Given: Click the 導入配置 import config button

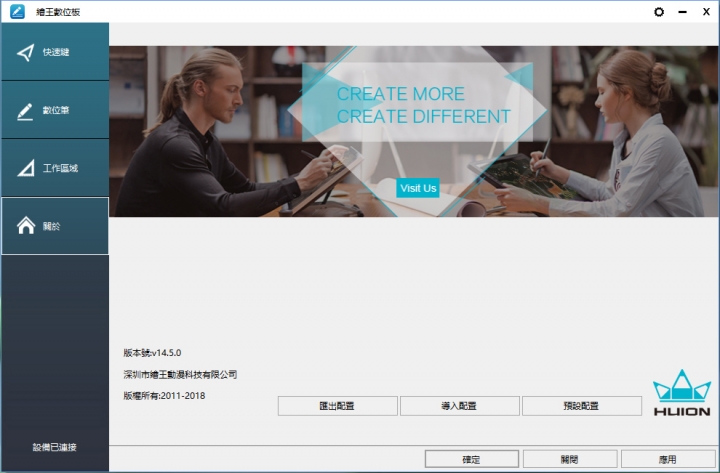Looking at the screenshot, I should pyautogui.click(x=460, y=406).
